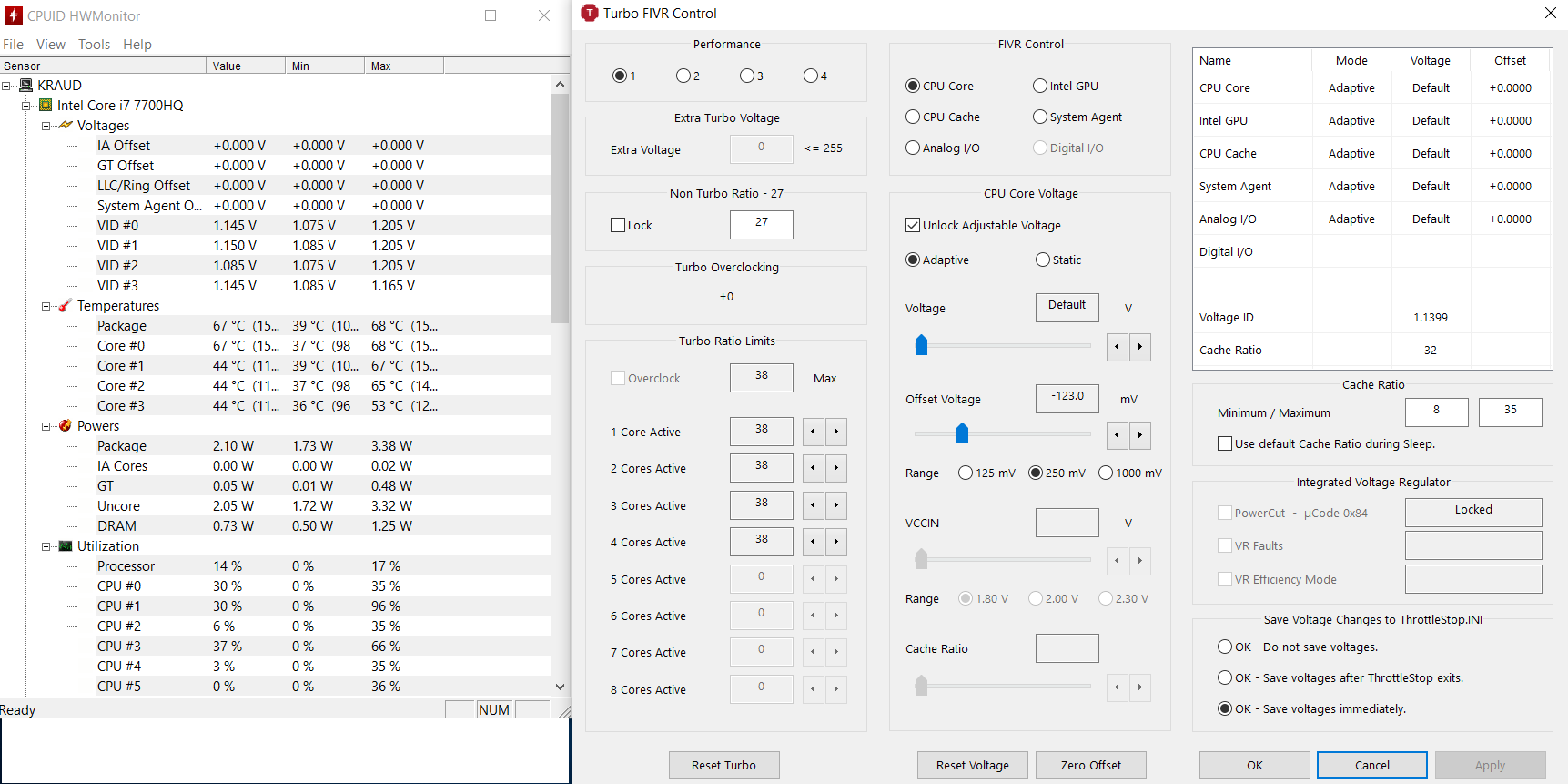This screenshot has width=1568, height=784.
Task: Collapse the Utilization tree section
Action: click(46, 546)
